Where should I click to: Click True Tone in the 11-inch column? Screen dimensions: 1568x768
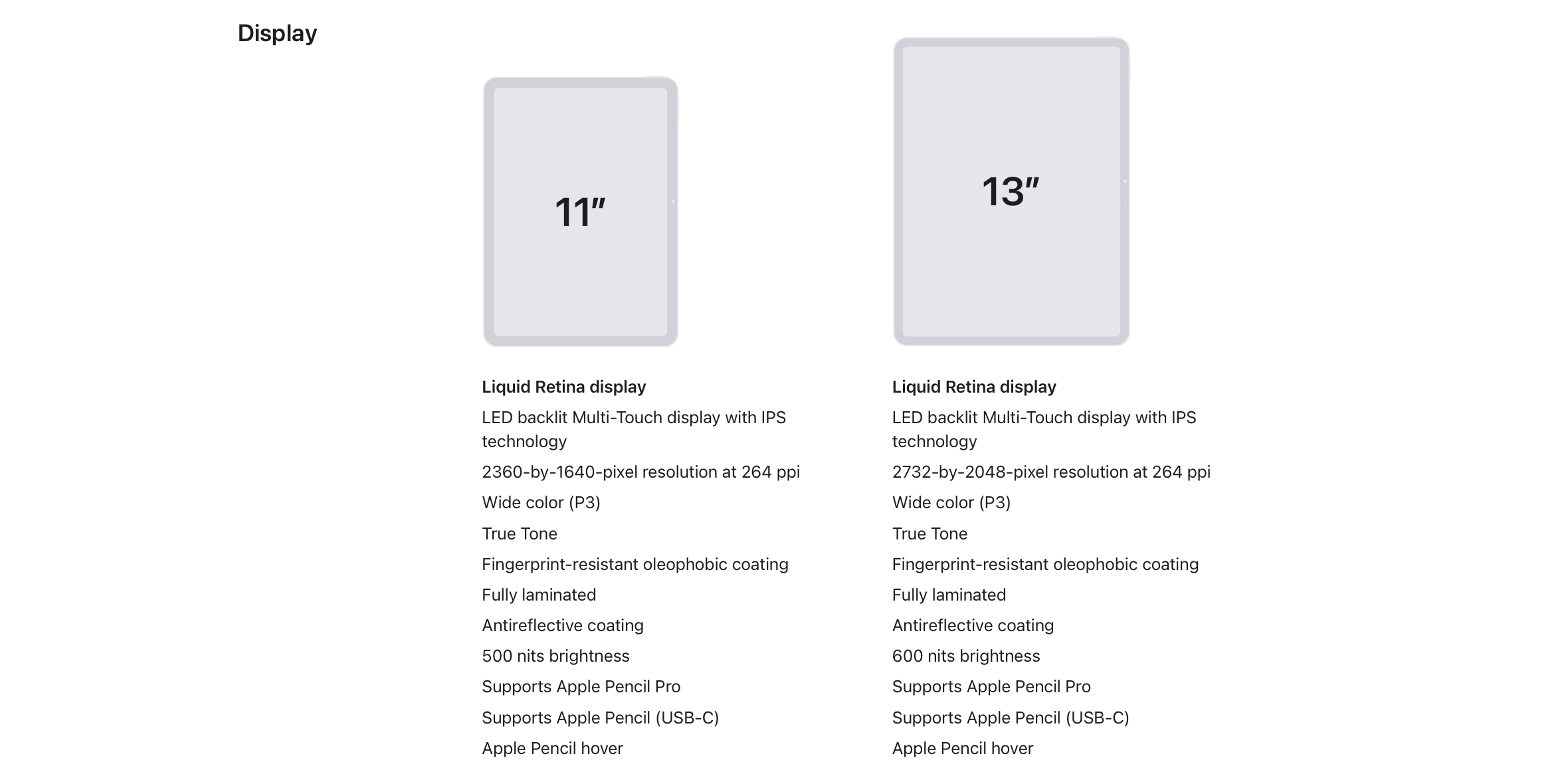point(520,533)
